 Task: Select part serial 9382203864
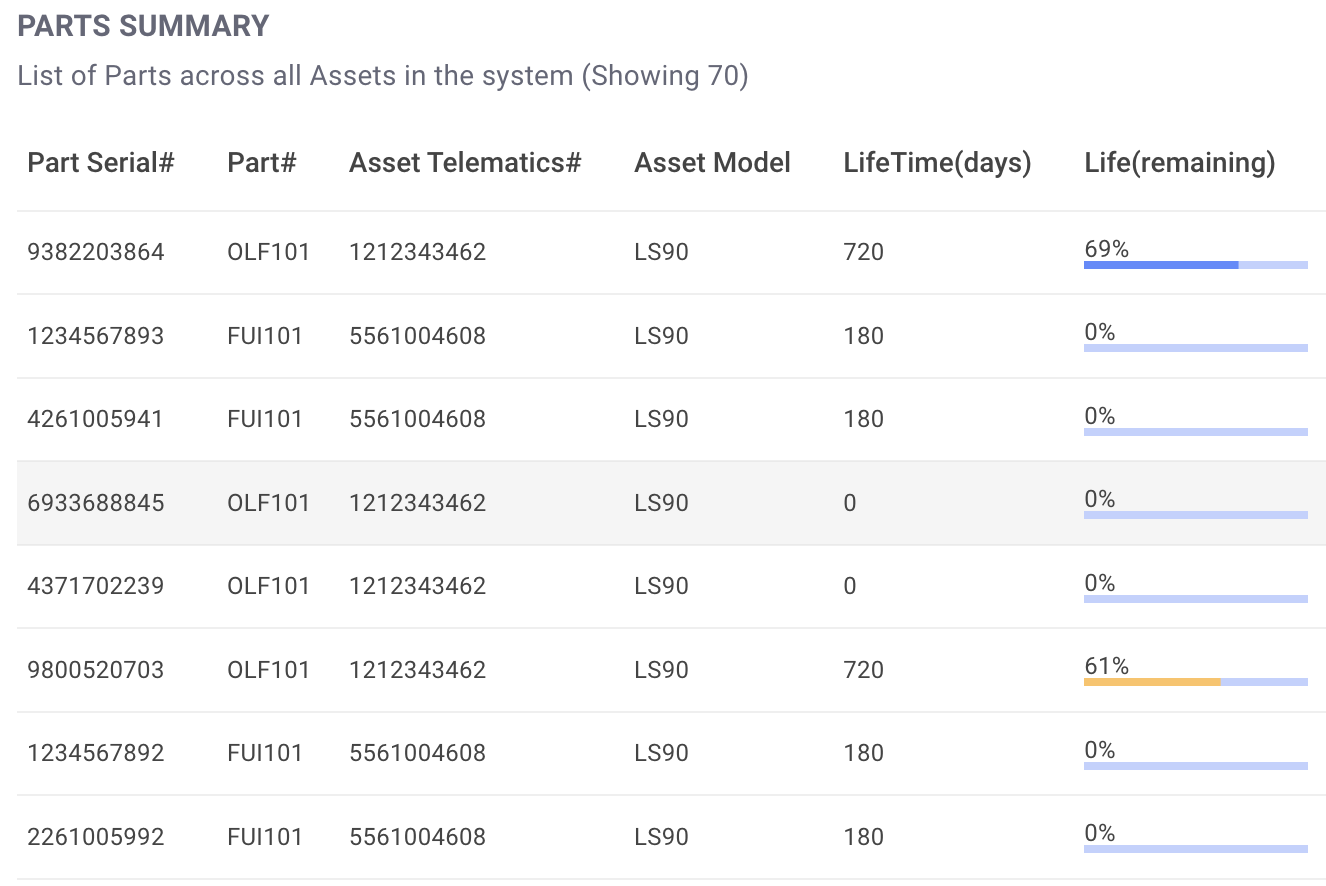pyautogui.click(x=96, y=252)
